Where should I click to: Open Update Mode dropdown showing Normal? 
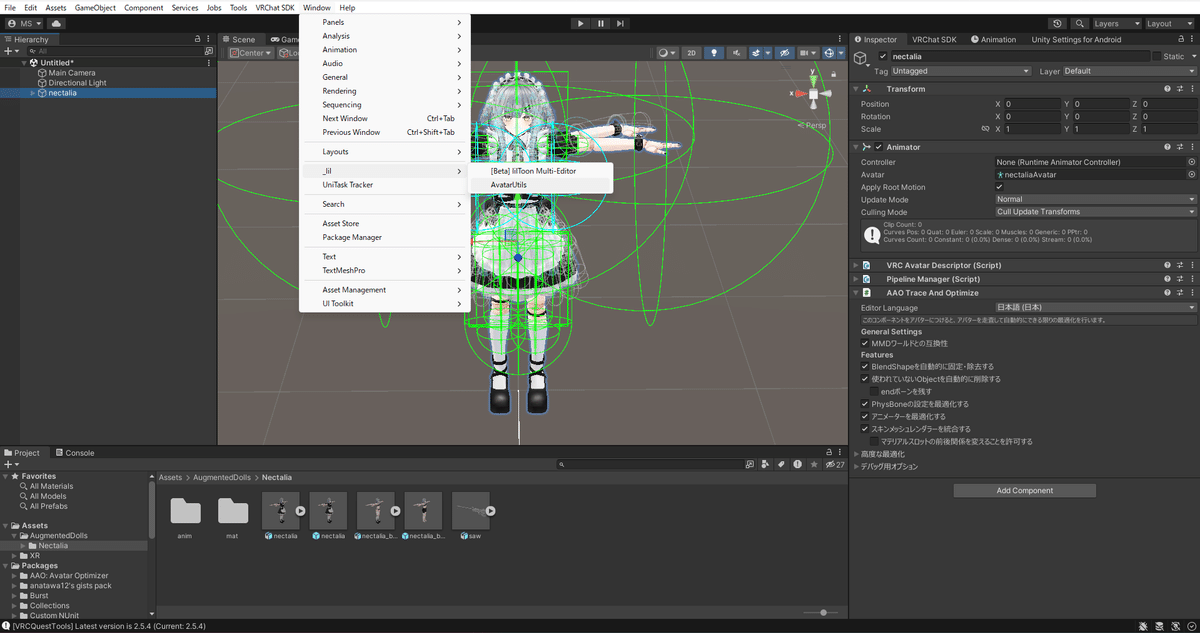(1096, 199)
